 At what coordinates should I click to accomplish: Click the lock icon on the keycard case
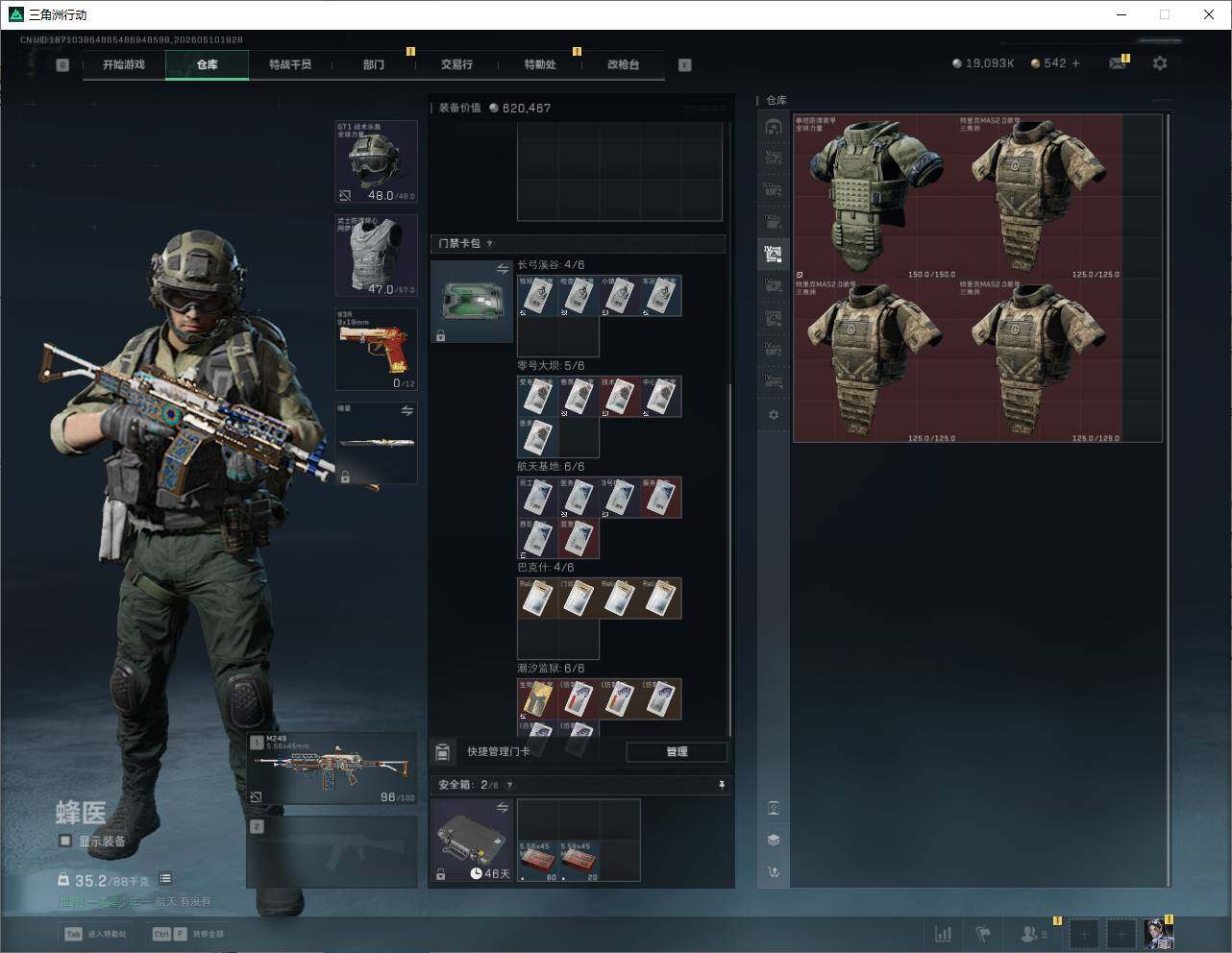(x=440, y=335)
